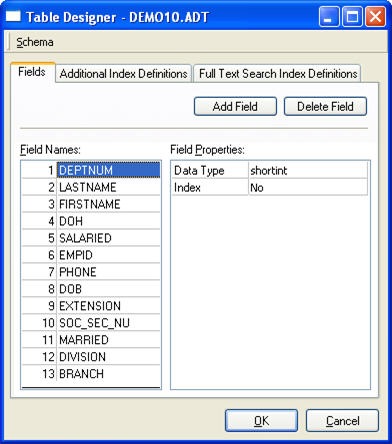Maximize the Table Designer window
This screenshot has width=392, height=444.
352,17
